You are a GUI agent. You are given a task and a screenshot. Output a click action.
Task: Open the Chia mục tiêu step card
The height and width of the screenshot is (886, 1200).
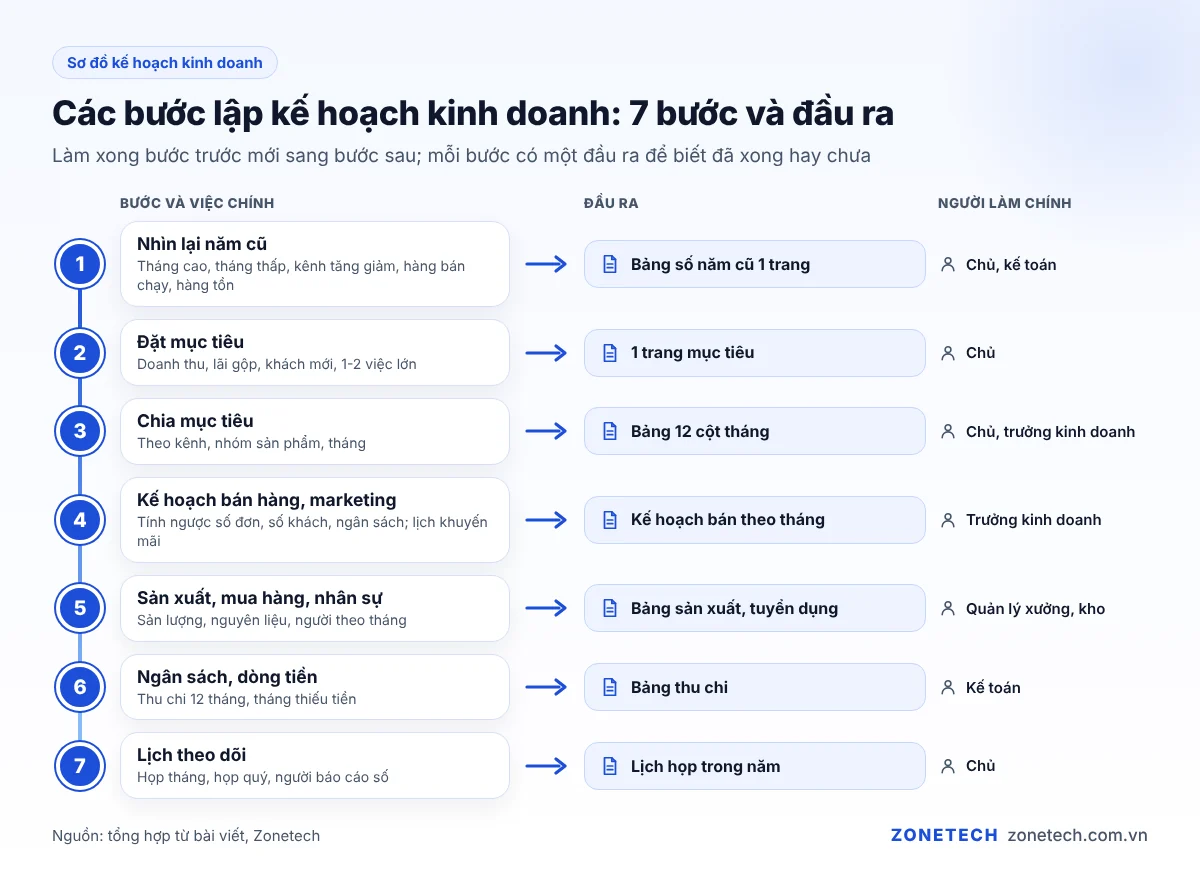pyautogui.click(x=315, y=432)
